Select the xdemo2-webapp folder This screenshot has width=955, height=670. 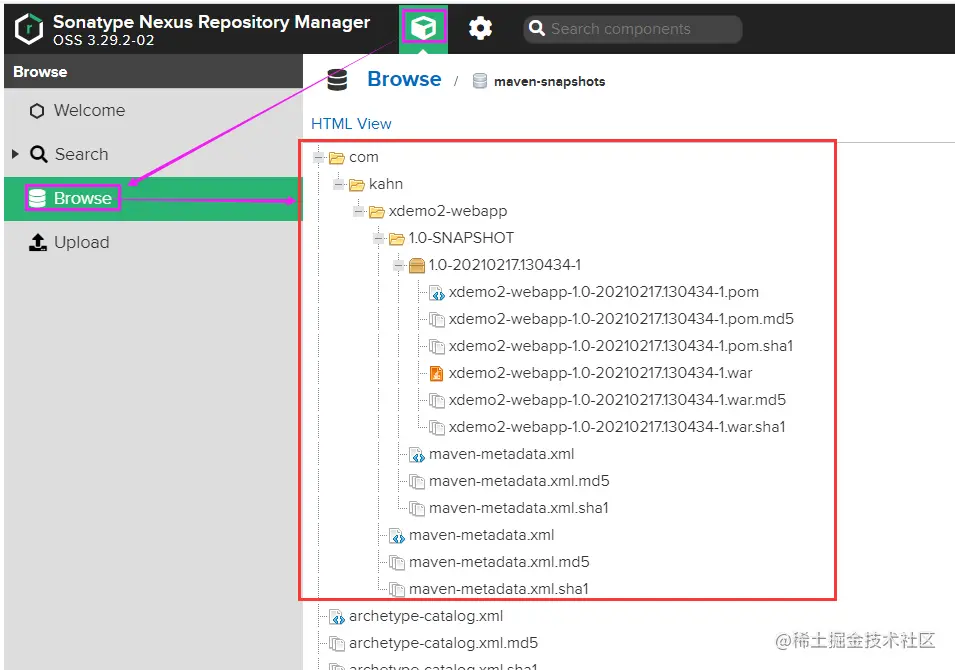click(x=448, y=211)
